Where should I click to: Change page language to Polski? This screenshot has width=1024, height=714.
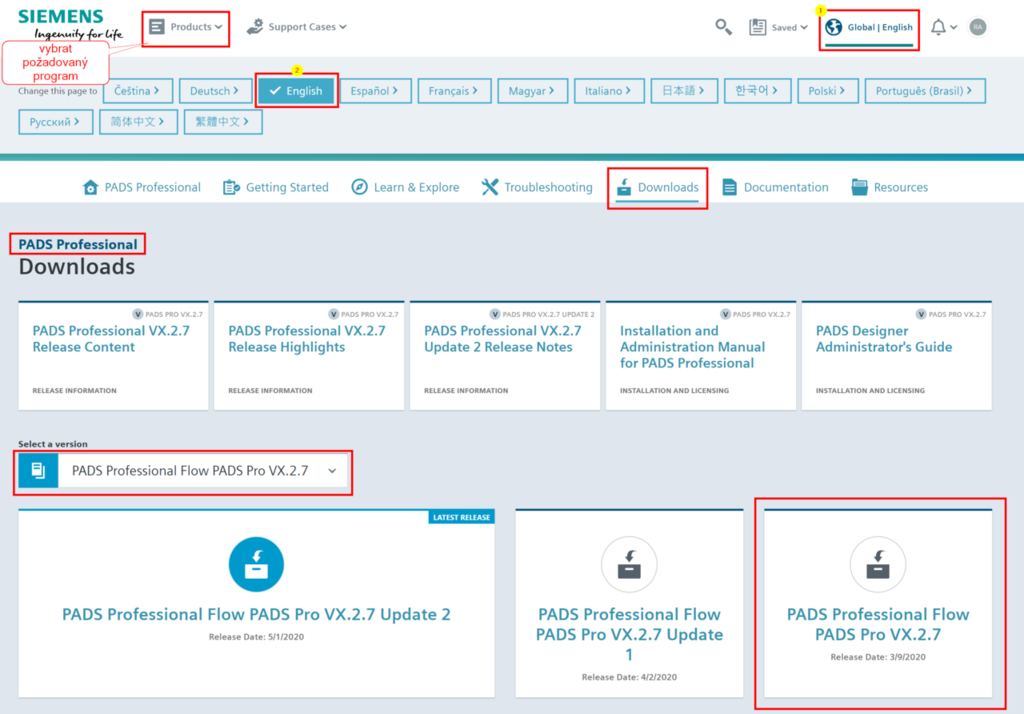tap(827, 91)
